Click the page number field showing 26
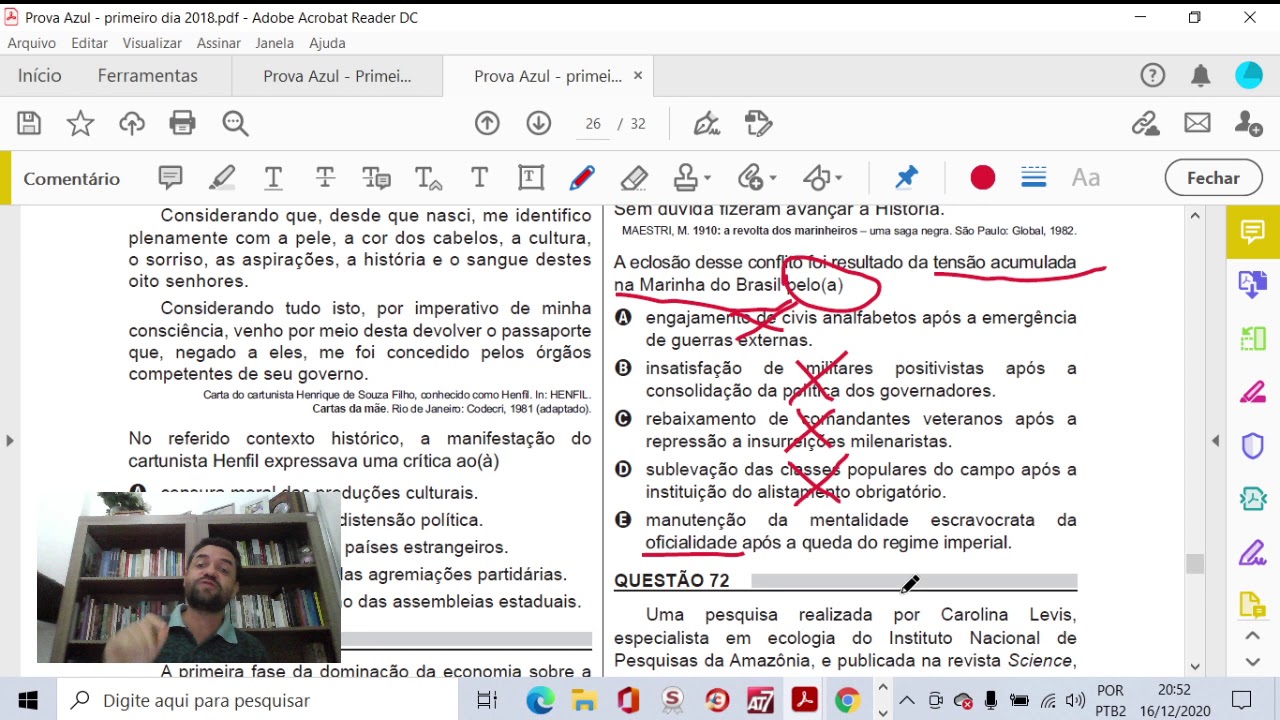The width and height of the screenshot is (1280, 720). tap(593, 124)
